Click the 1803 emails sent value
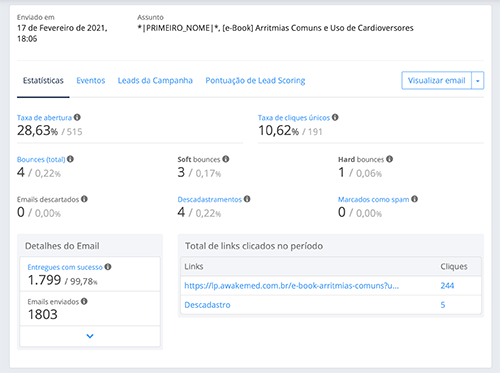The width and height of the screenshot is (500, 373). (43, 314)
